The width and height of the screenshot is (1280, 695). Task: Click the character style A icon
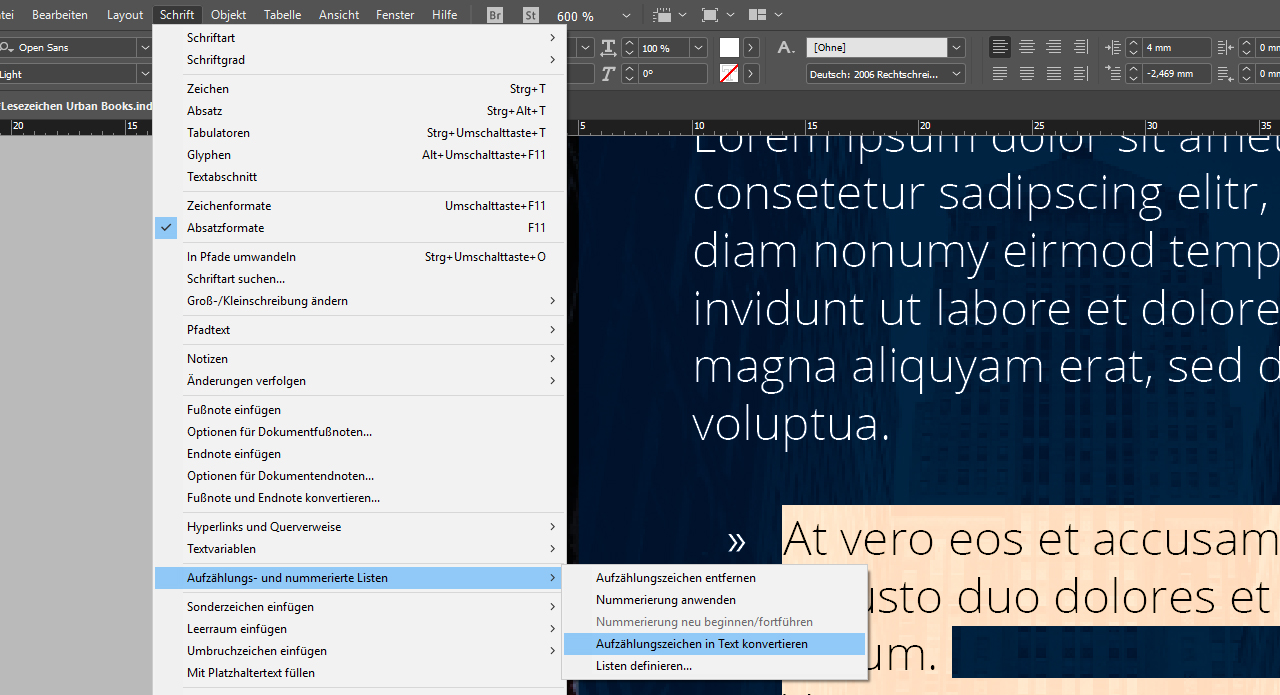point(786,47)
